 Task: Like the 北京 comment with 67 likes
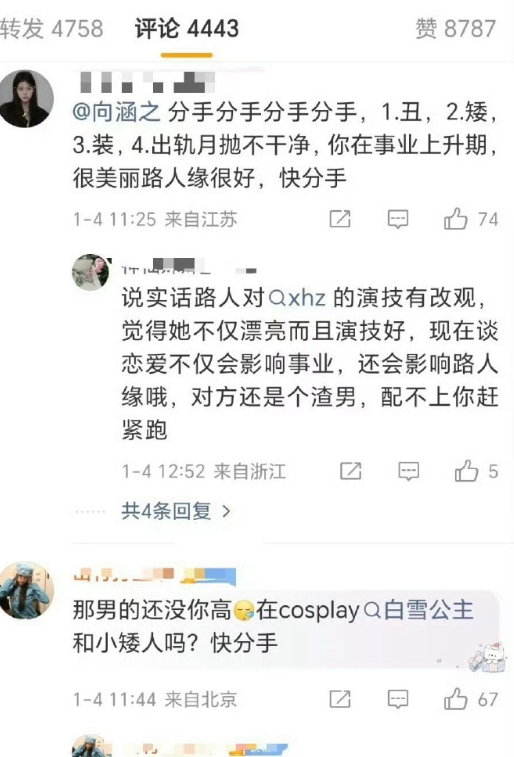[456, 699]
